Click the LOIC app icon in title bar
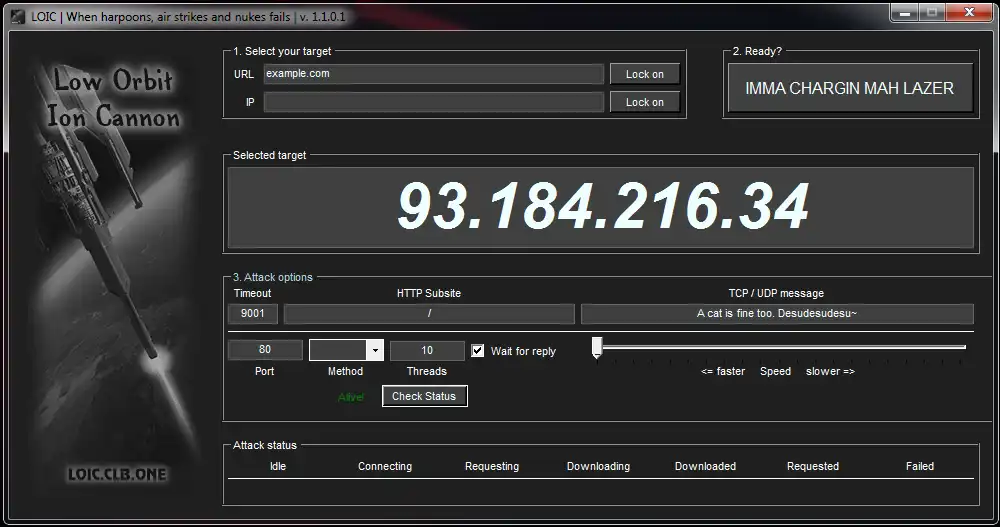 17,17
